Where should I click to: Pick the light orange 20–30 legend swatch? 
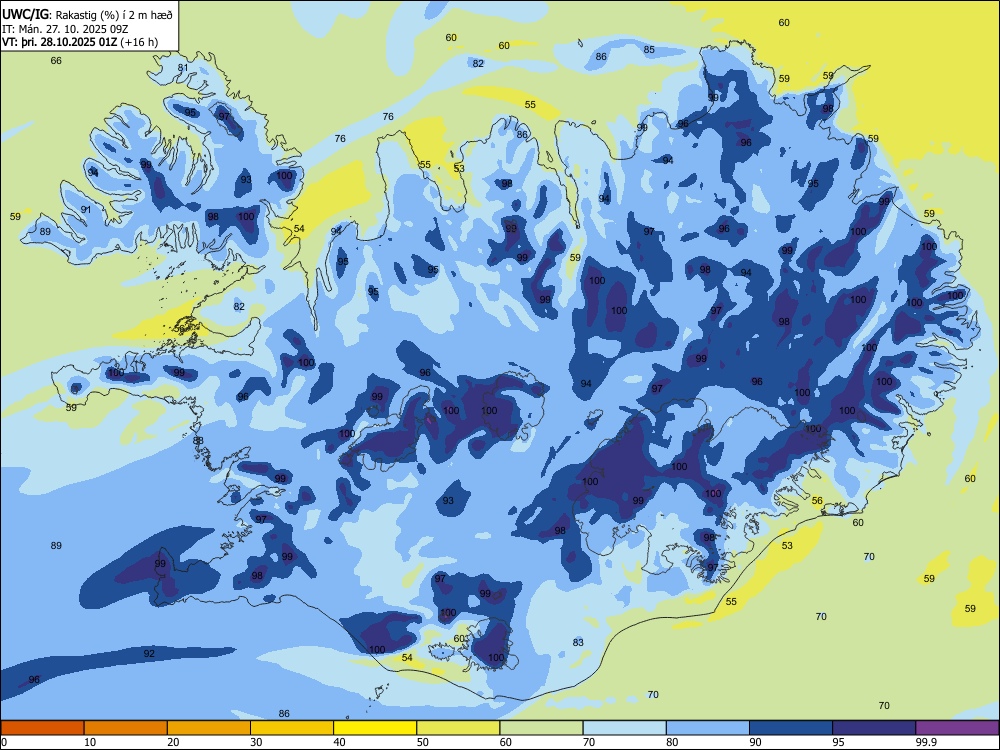click(209, 728)
